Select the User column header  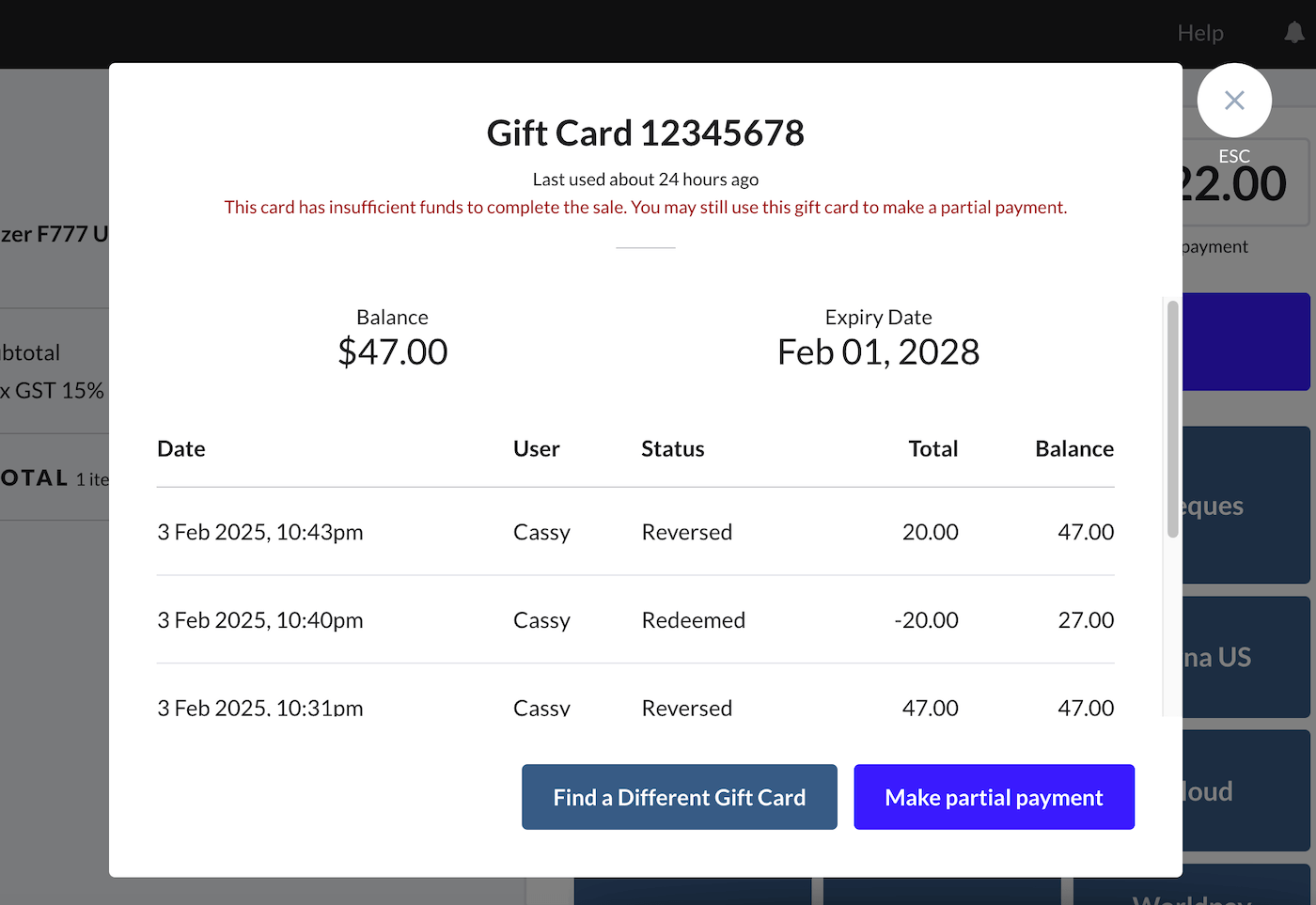pos(536,449)
